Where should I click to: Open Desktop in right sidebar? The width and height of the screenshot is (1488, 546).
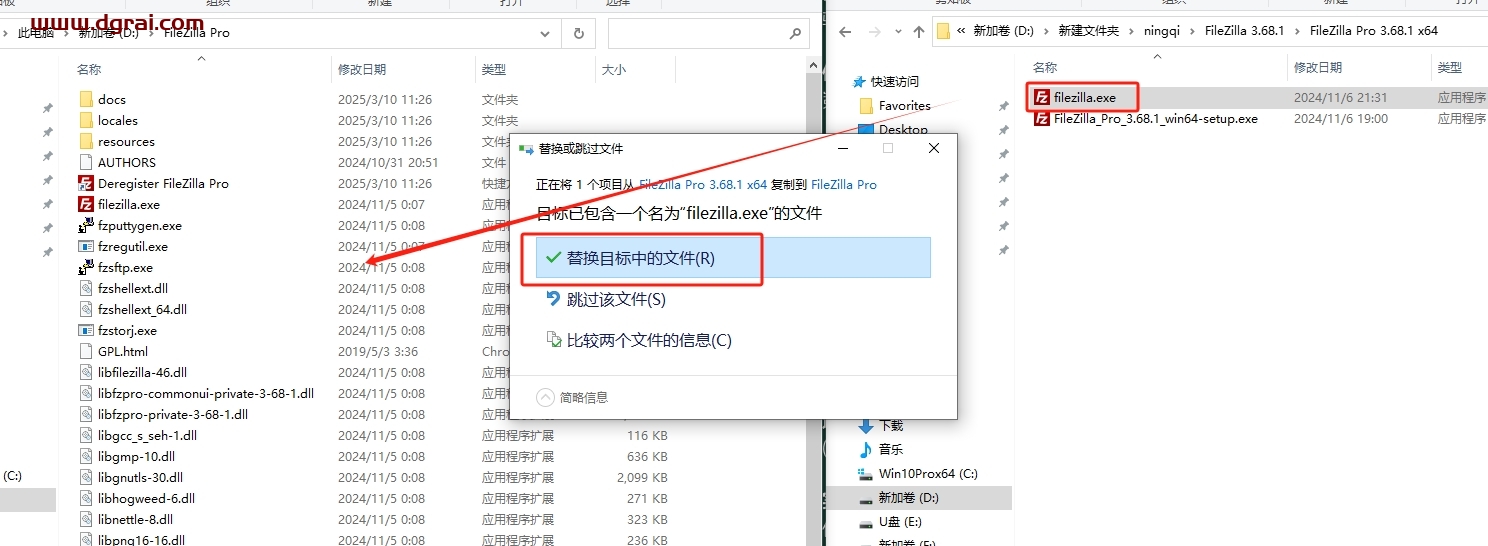pos(903,129)
